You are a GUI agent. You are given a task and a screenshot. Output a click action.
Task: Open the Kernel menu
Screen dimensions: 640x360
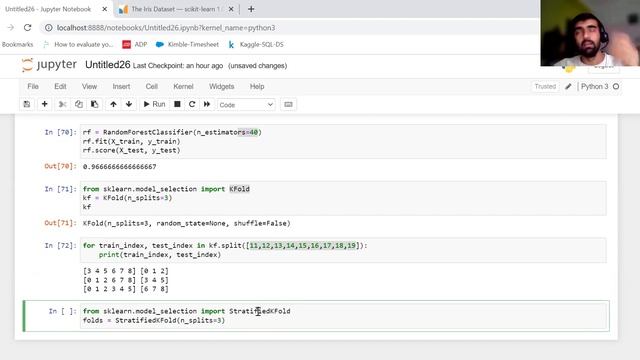(183, 87)
